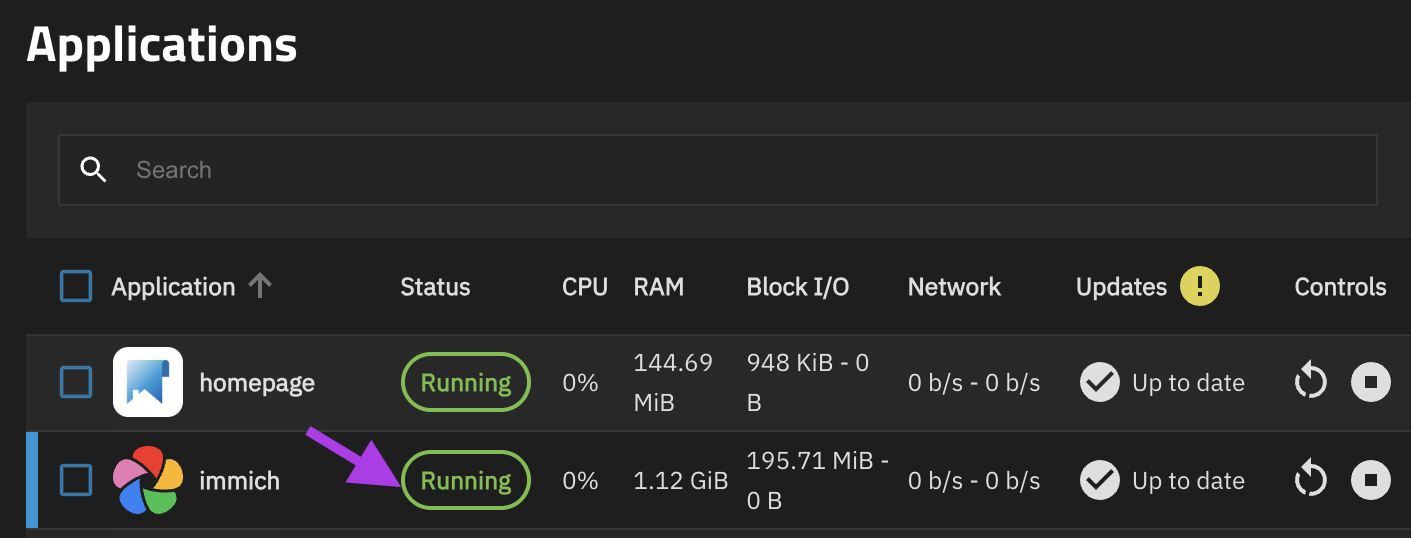Stop the homepage app

[1370, 382]
